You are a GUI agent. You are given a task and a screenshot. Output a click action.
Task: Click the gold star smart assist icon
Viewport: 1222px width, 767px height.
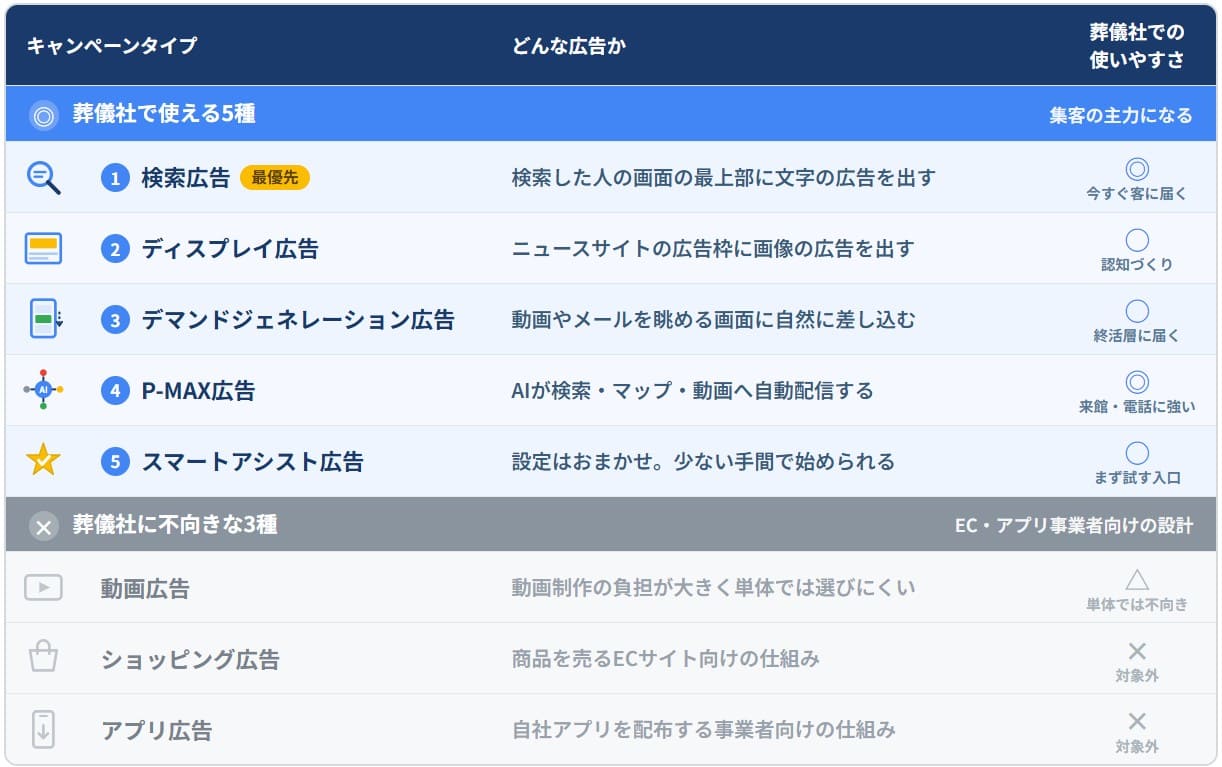pyautogui.click(x=43, y=461)
